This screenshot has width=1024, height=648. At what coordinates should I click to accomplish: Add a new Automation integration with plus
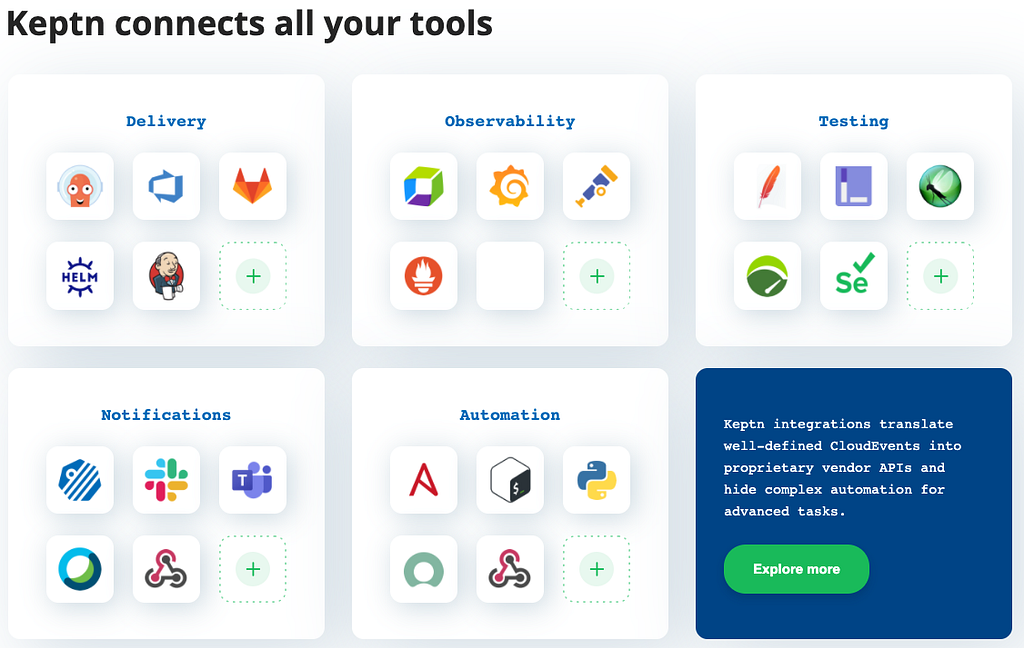(597, 569)
